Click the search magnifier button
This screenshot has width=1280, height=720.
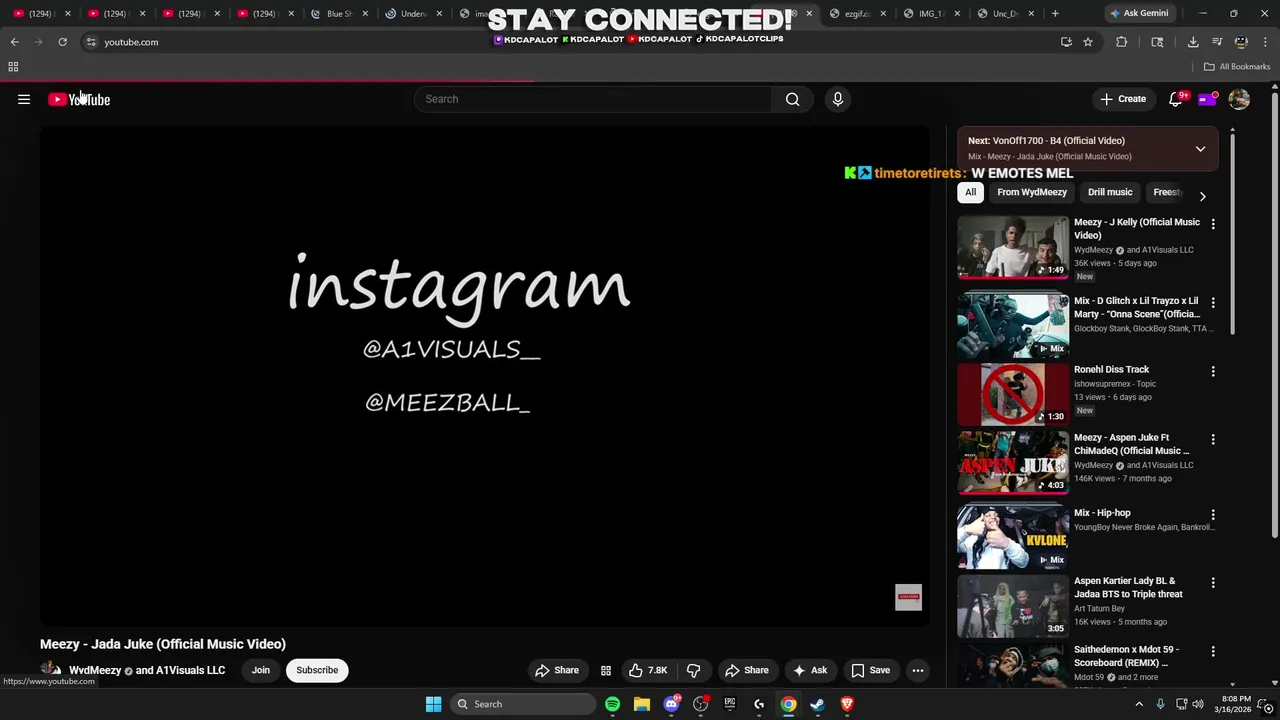click(x=792, y=99)
